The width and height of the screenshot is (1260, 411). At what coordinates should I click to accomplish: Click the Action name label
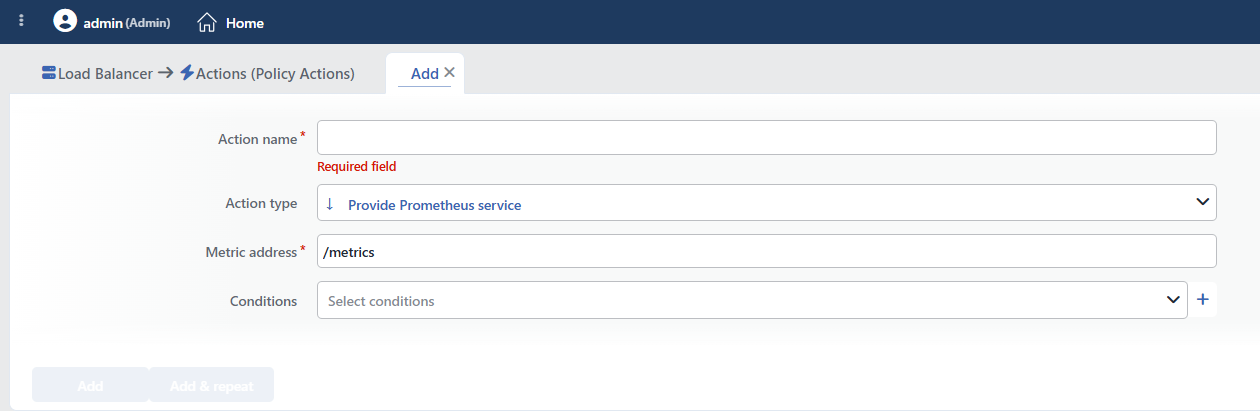(257, 139)
